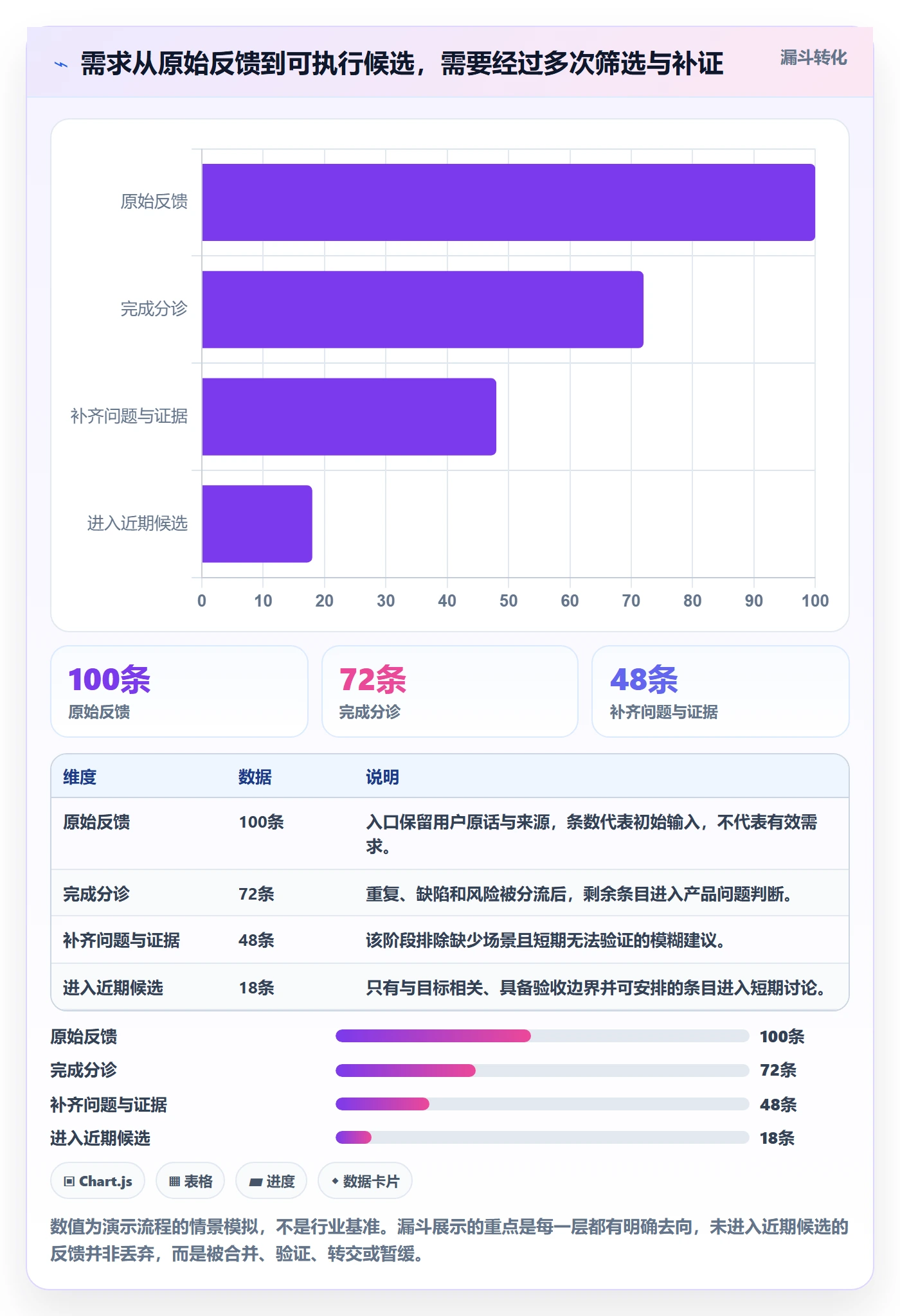
Task: Click 进入近期候选 in the table
Action: 113,988
